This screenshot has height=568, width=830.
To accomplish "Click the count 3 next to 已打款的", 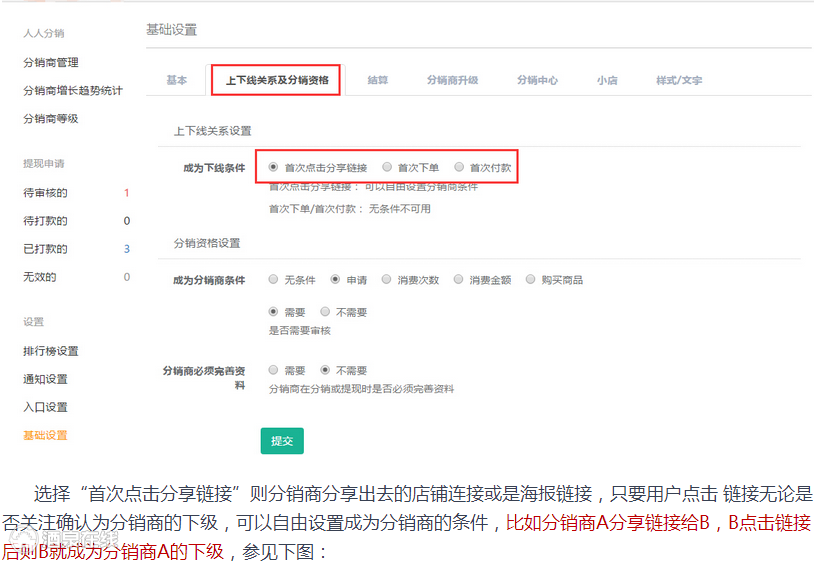I will 127,249.
